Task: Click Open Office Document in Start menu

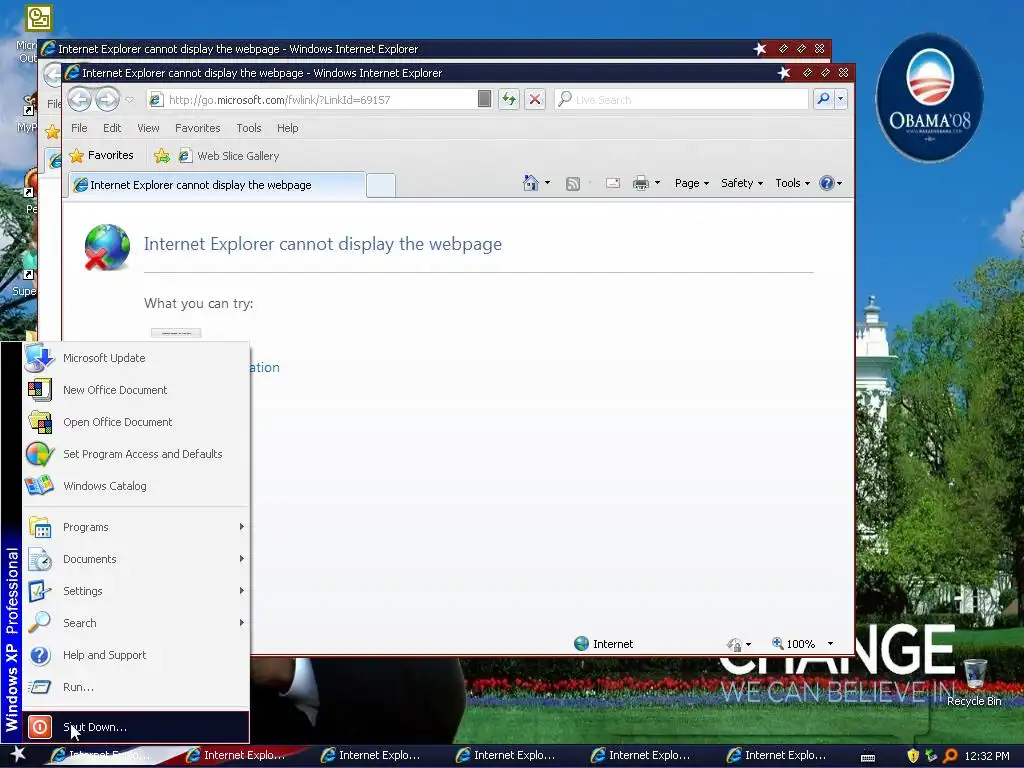Action: 136,422
